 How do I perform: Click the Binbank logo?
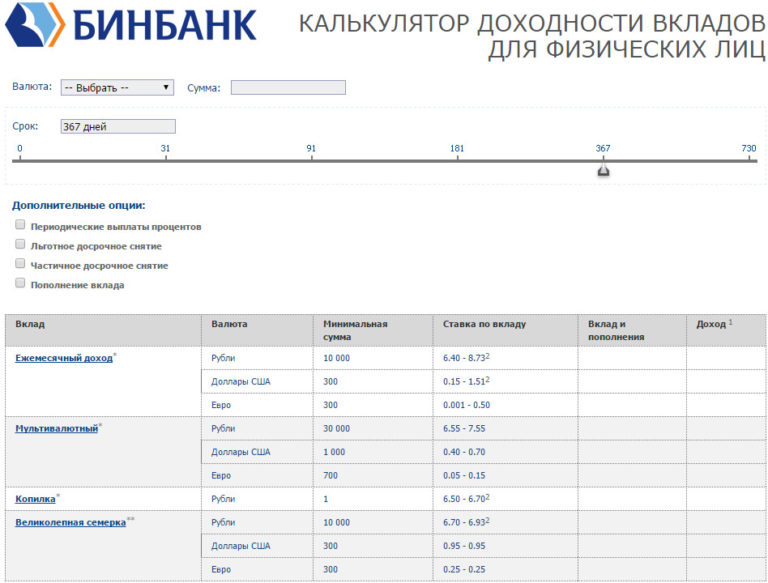130,24
